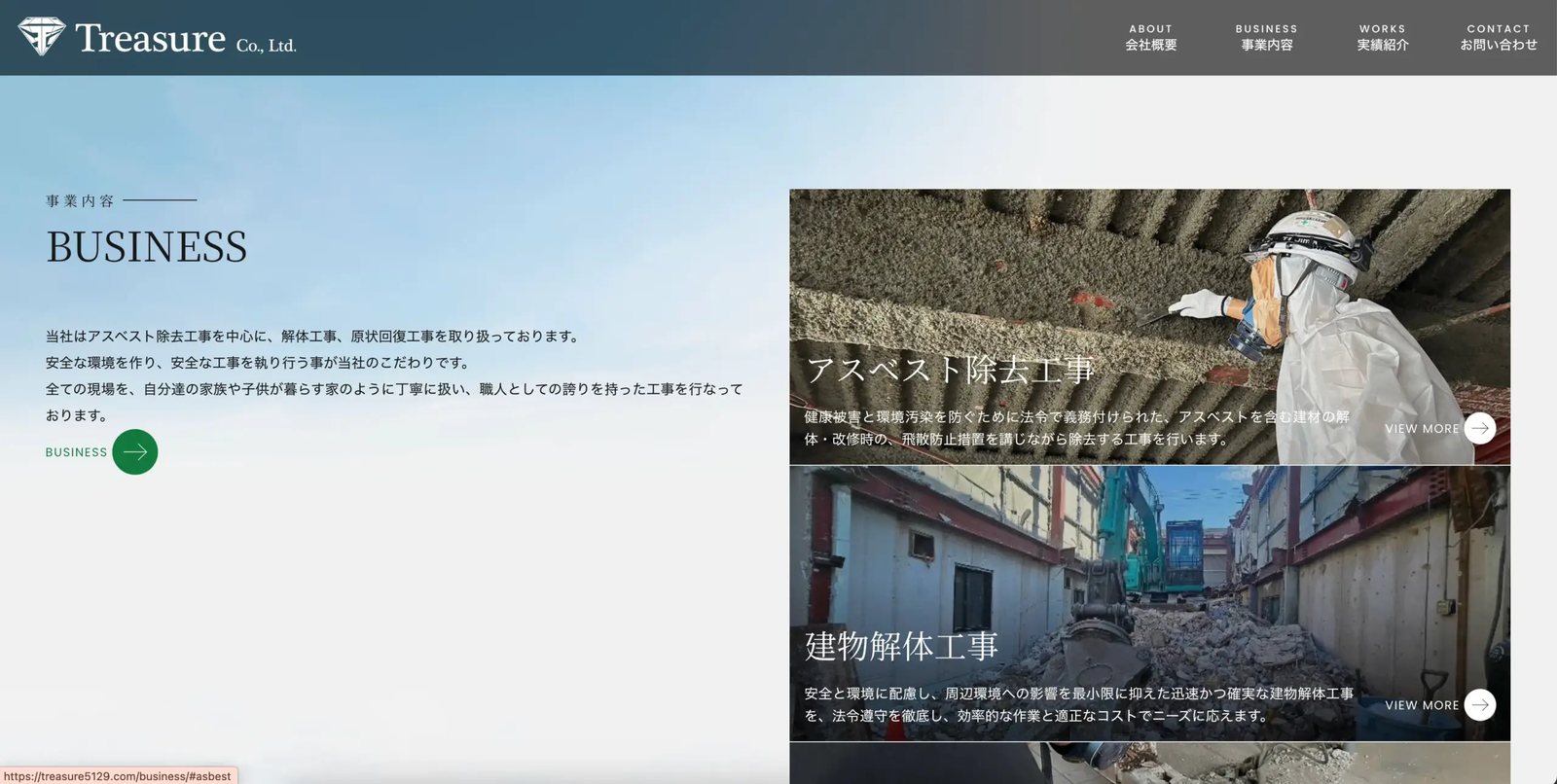Click the アスベスト除去工事 description starting 健康被害と環境汚染

(x=1076, y=428)
